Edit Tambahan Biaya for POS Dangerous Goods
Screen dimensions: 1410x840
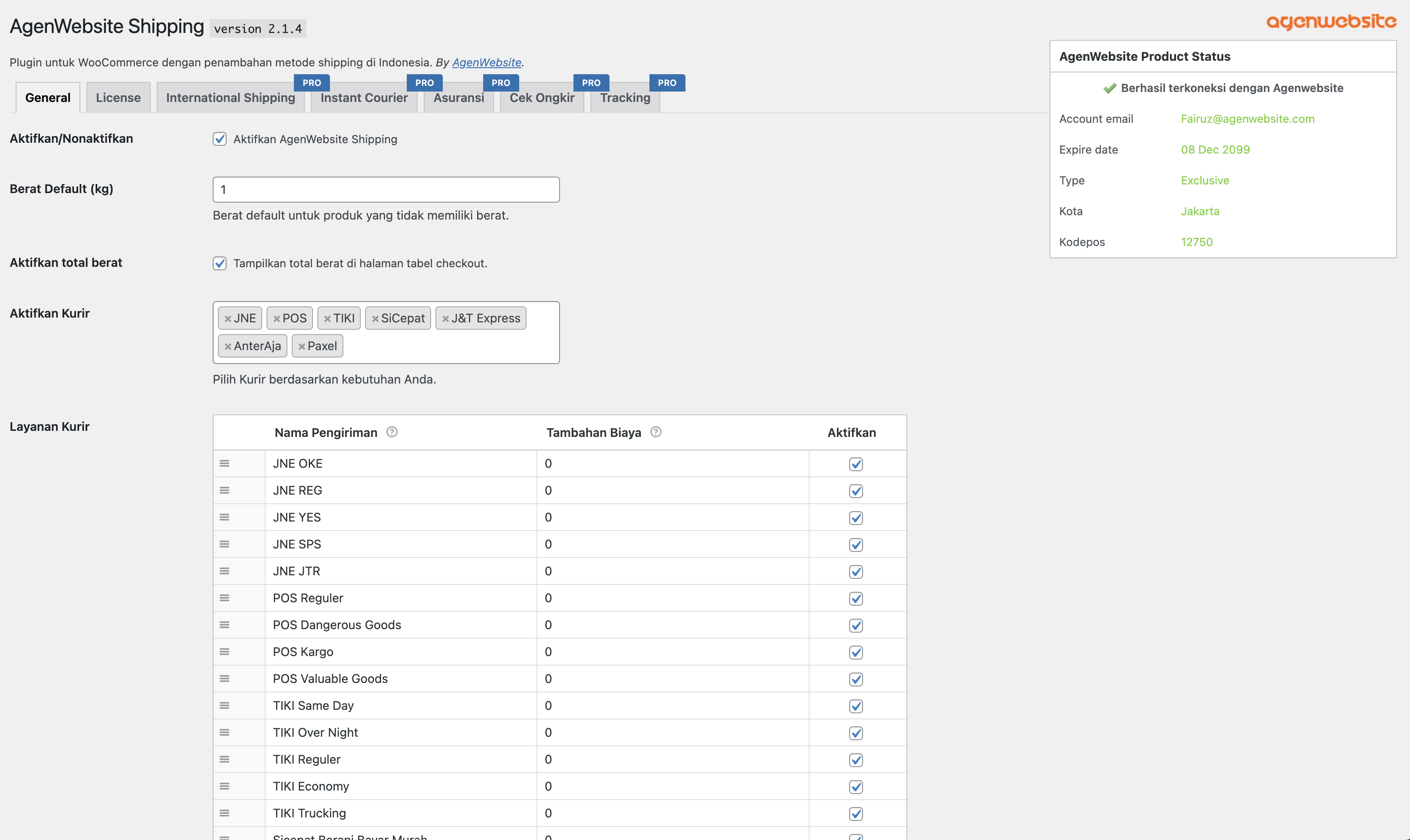click(673, 625)
